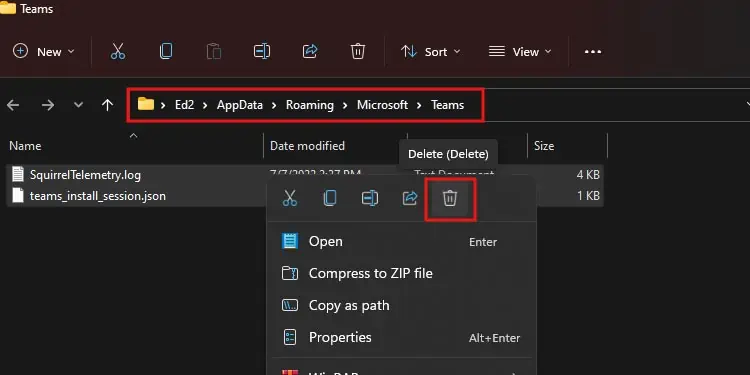Click the Copy icon in top toolbar
750x375 pixels.
tap(166, 51)
